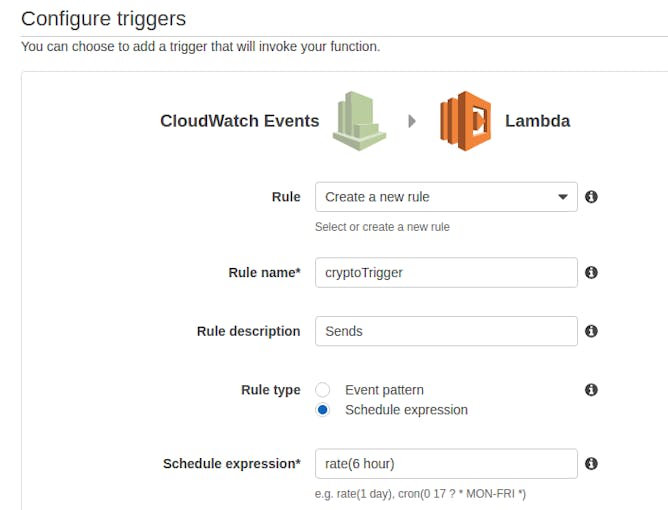The height and width of the screenshot is (510, 668).
Task: Click the arrow between CloudWatch and Lambda
Action: click(x=412, y=121)
